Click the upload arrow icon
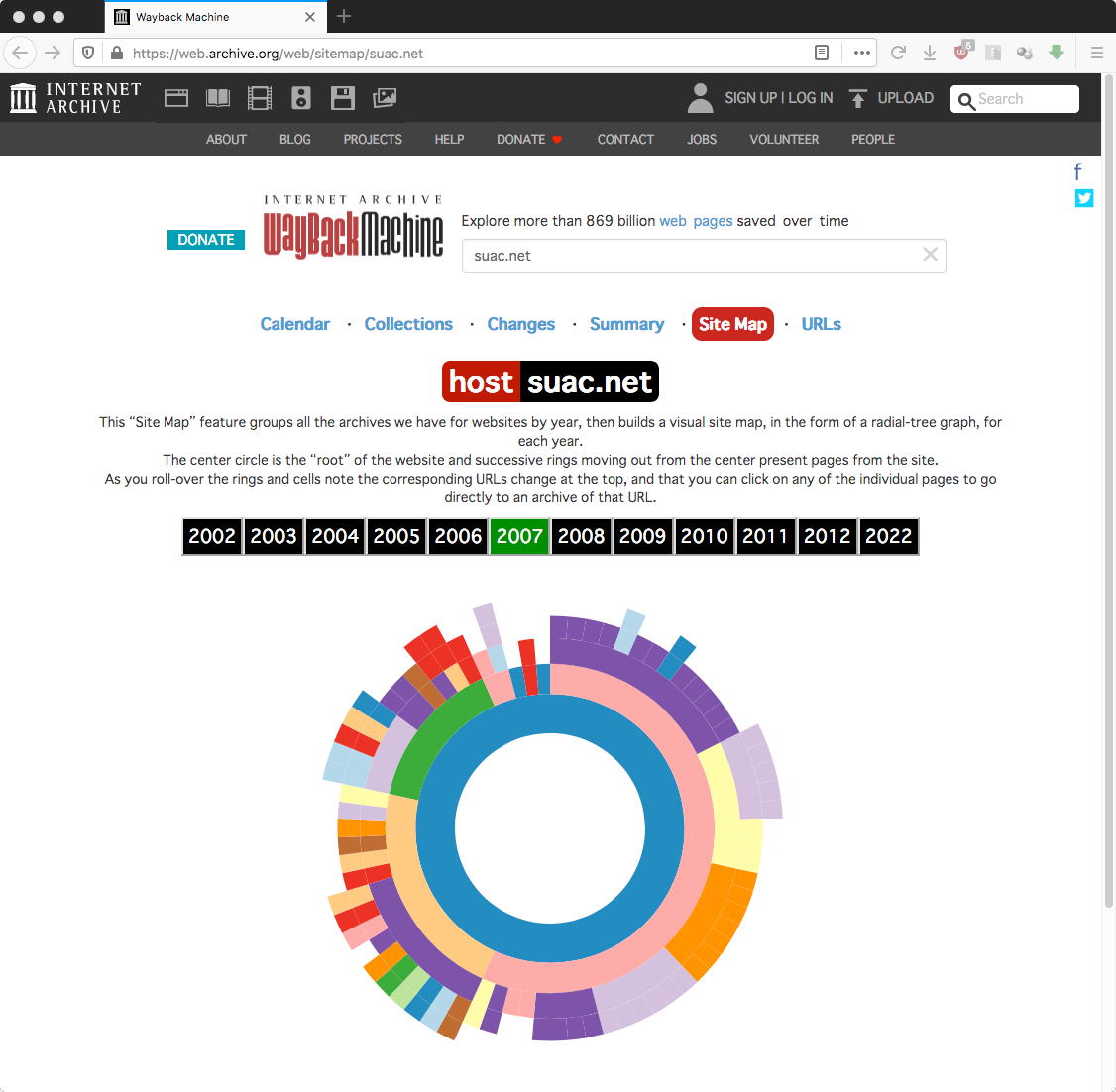Screen dimensions: 1116x1092 [x=858, y=98]
